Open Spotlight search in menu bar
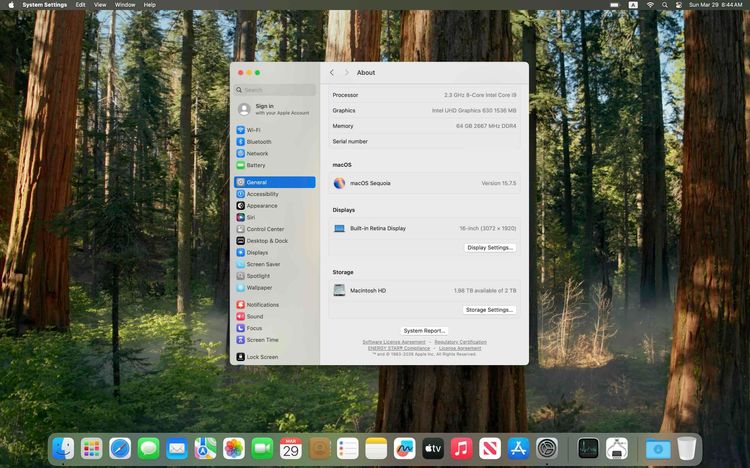Viewport: 750px width, 468px height. pyautogui.click(x=665, y=5)
